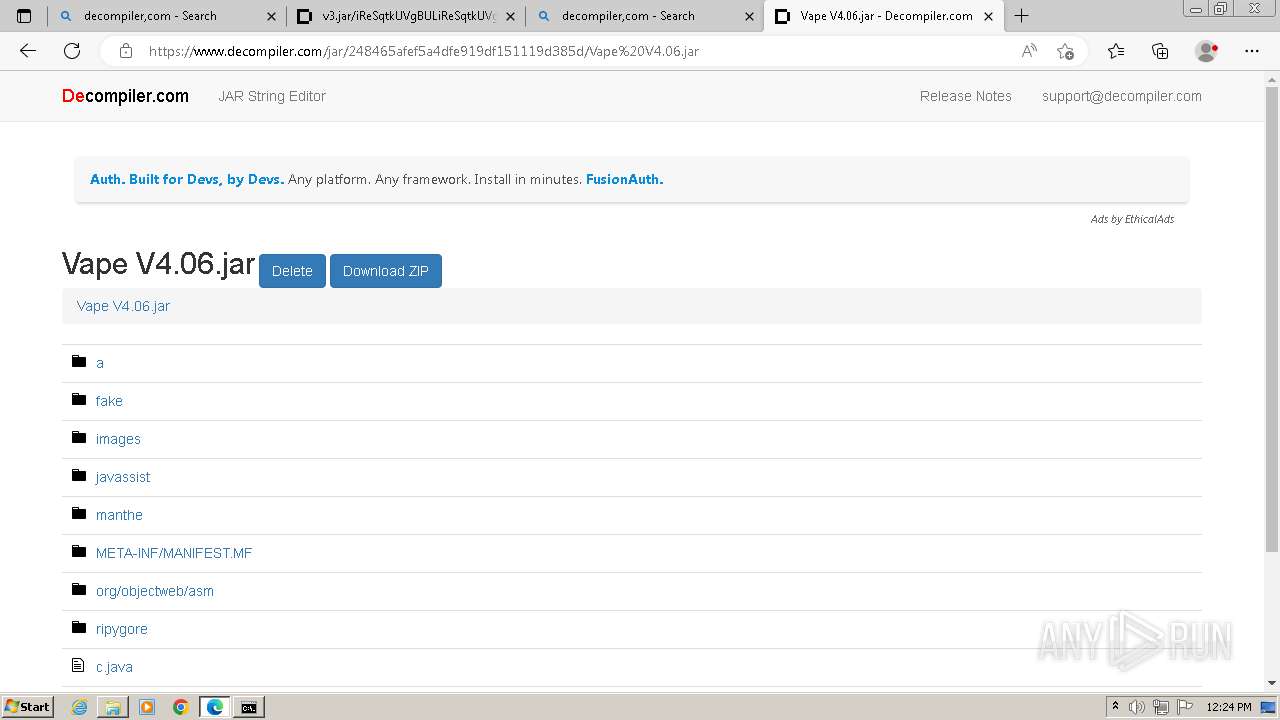Viewport: 1280px width, 720px height.
Task: Click the taskbar clock 12:24 PM
Action: [x=1229, y=707]
